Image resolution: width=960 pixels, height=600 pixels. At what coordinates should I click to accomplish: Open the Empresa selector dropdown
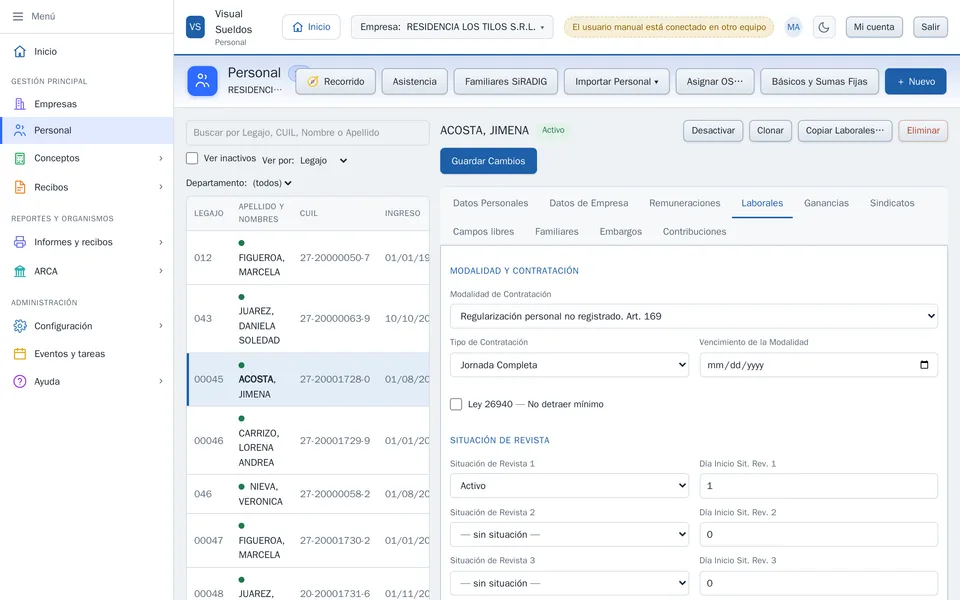(x=452, y=27)
